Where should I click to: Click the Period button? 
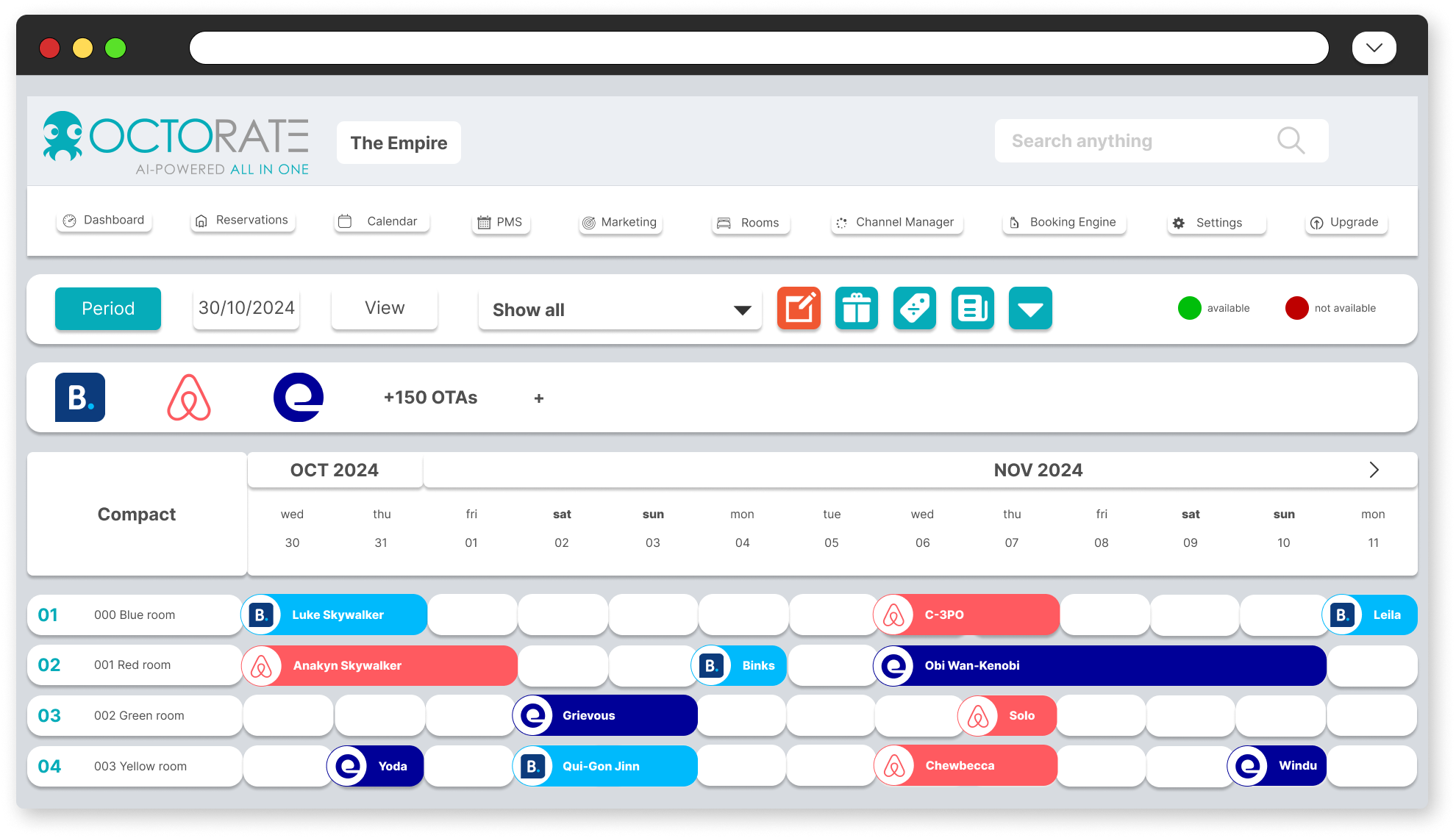click(x=108, y=307)
